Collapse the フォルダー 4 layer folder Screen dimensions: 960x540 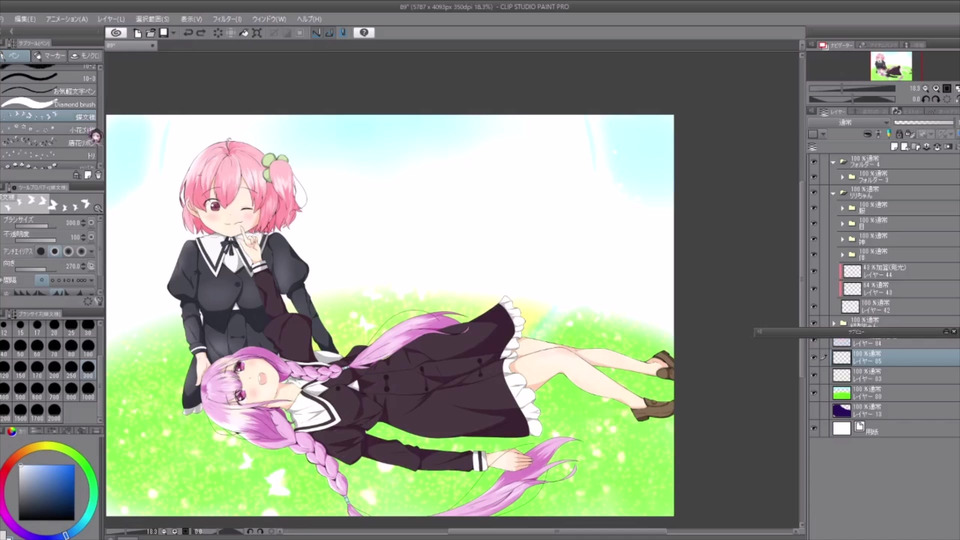click(x=833, y=162)
